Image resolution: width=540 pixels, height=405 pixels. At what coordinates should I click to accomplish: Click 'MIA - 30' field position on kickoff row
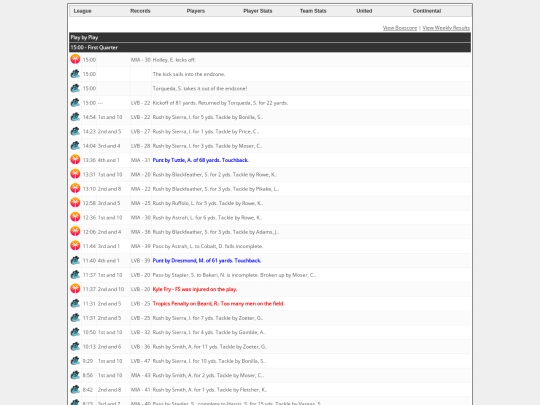tap(141, 60)
